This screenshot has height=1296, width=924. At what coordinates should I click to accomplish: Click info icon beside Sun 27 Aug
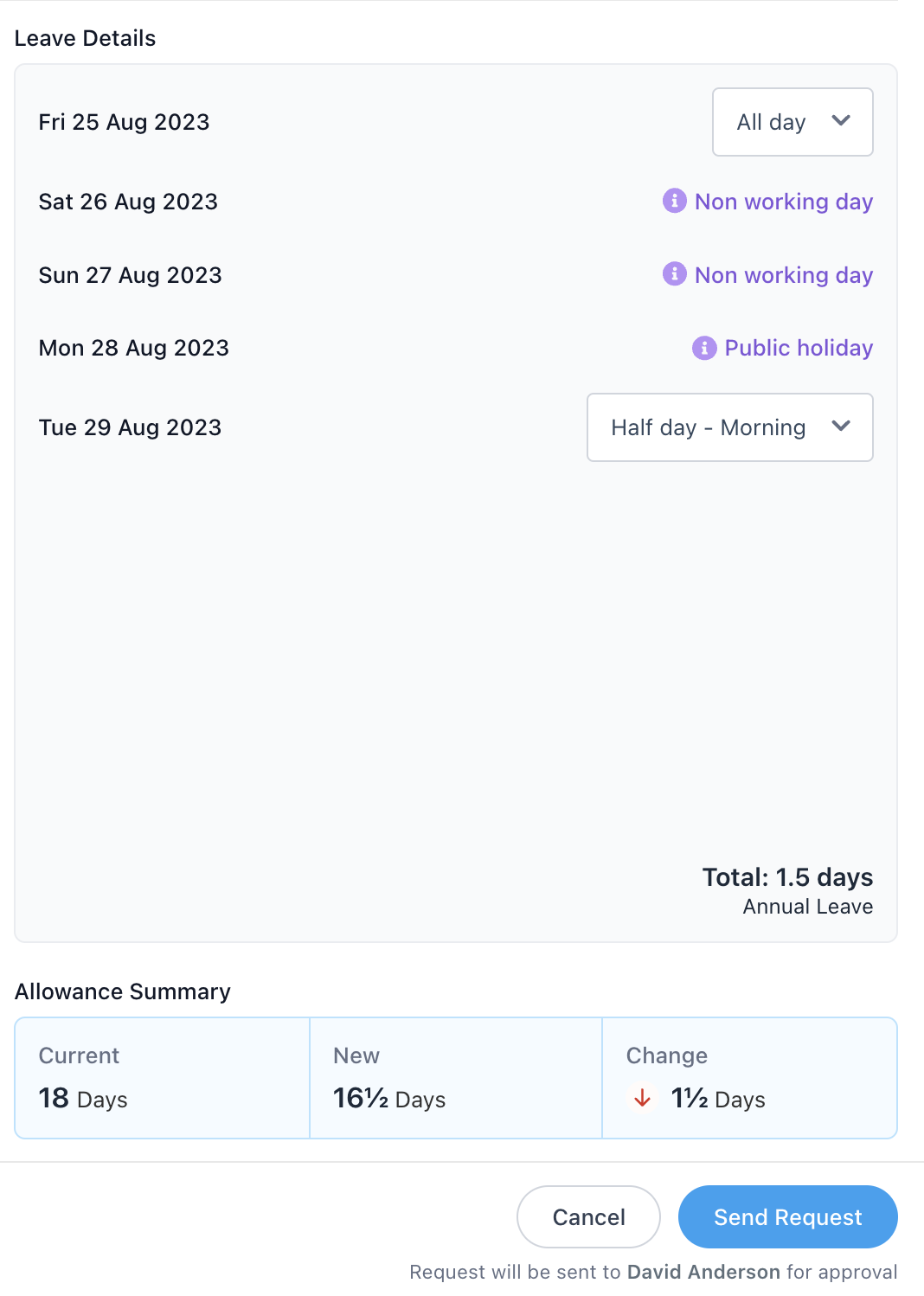pos(674,274)
